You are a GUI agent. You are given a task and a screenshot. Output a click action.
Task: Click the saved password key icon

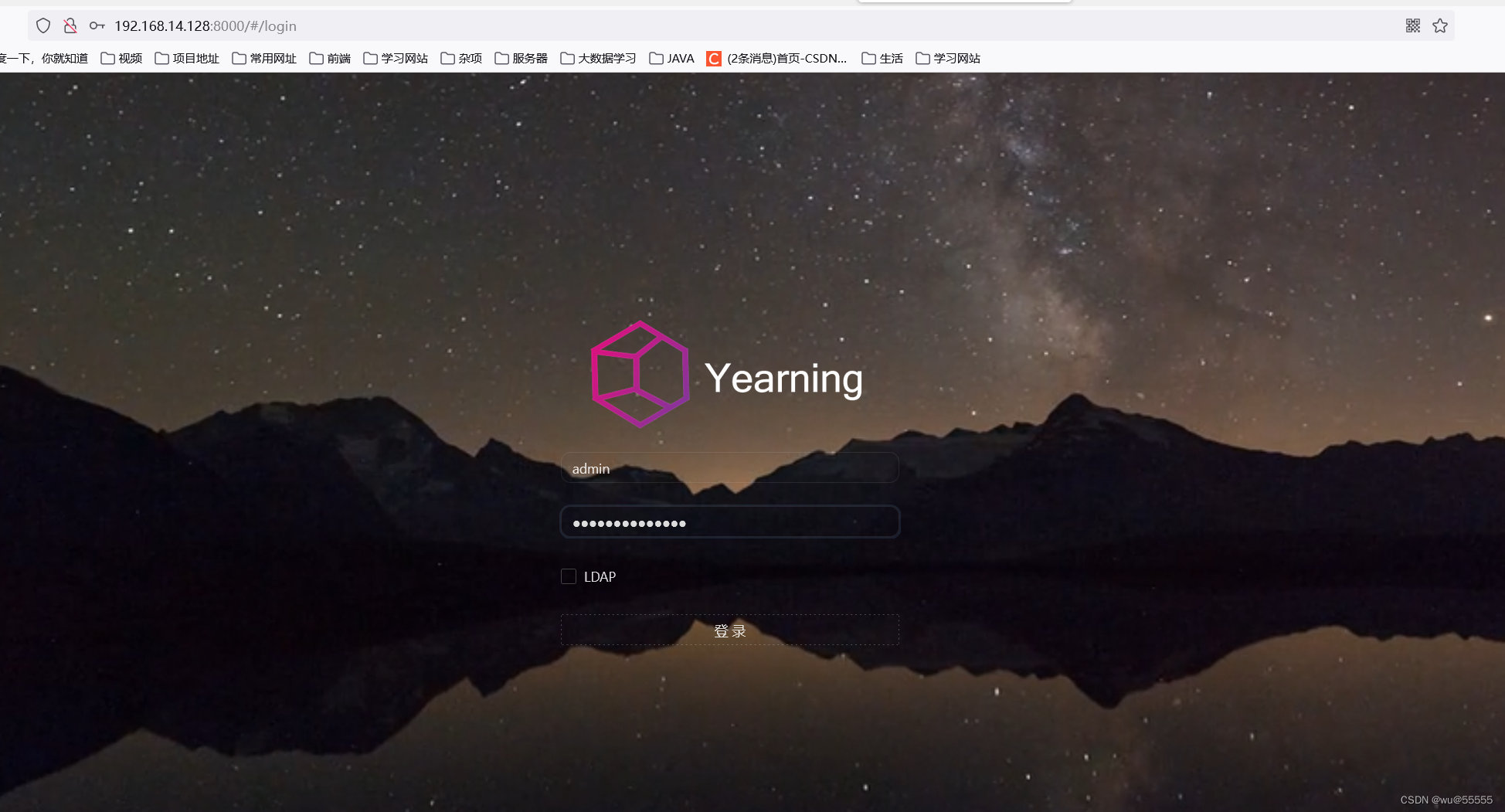97,25
